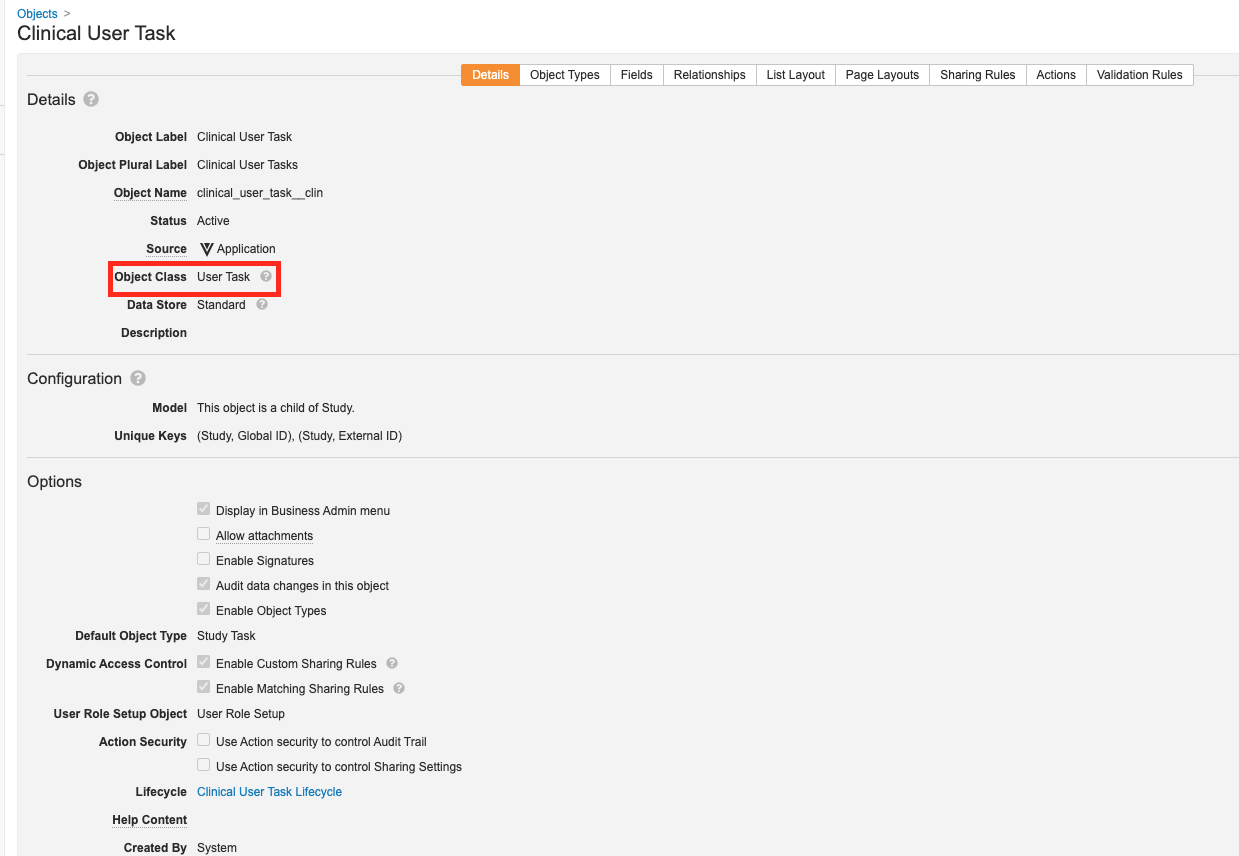Click help icon for Enable Matching Sharing Rules
The width and height of the screenshot is (1239, 856).
(399, 688)
